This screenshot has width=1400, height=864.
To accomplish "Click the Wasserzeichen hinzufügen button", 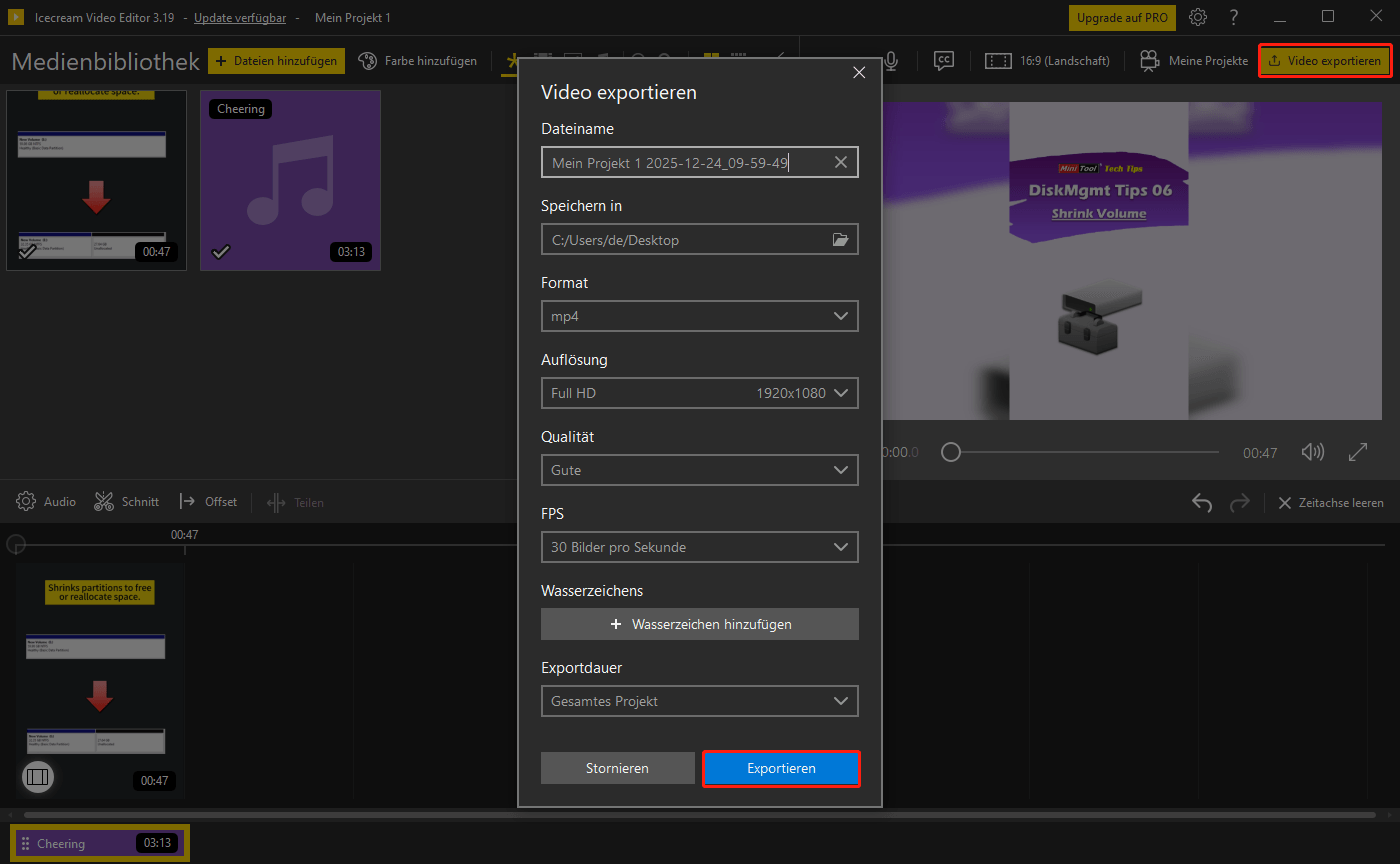I will coord(699,623).
